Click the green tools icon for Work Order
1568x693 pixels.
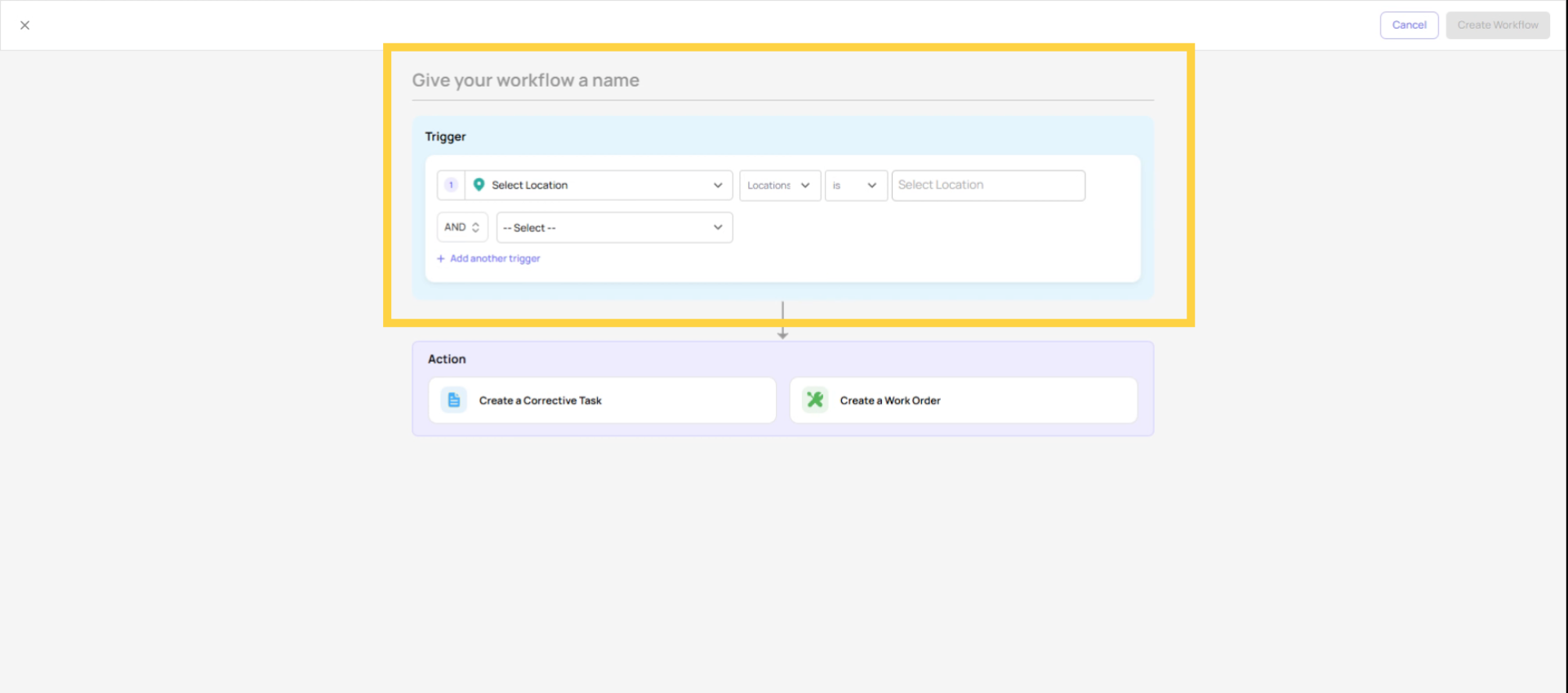point(815,400)
